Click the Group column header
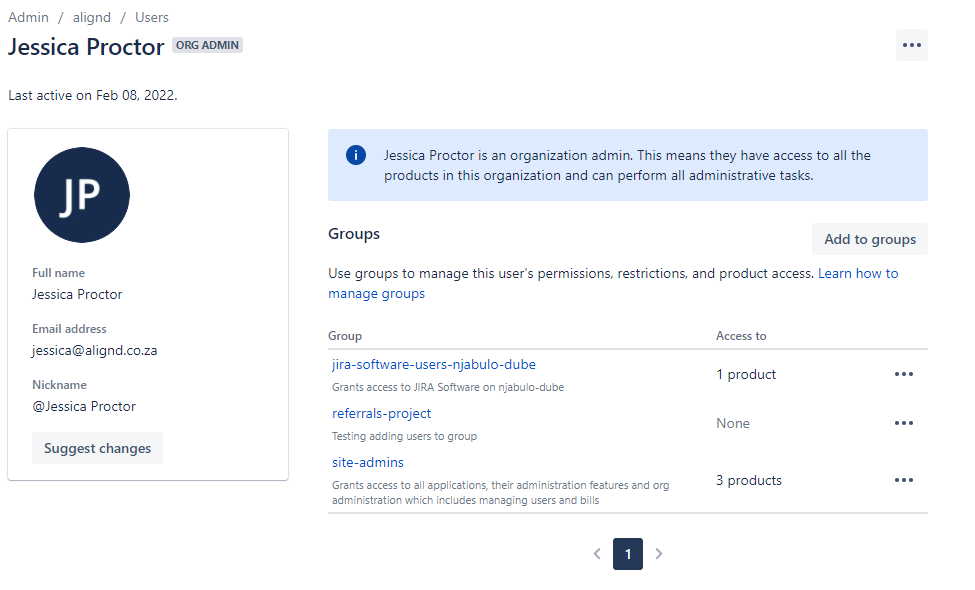975x590 pixels. pos(344,336)
